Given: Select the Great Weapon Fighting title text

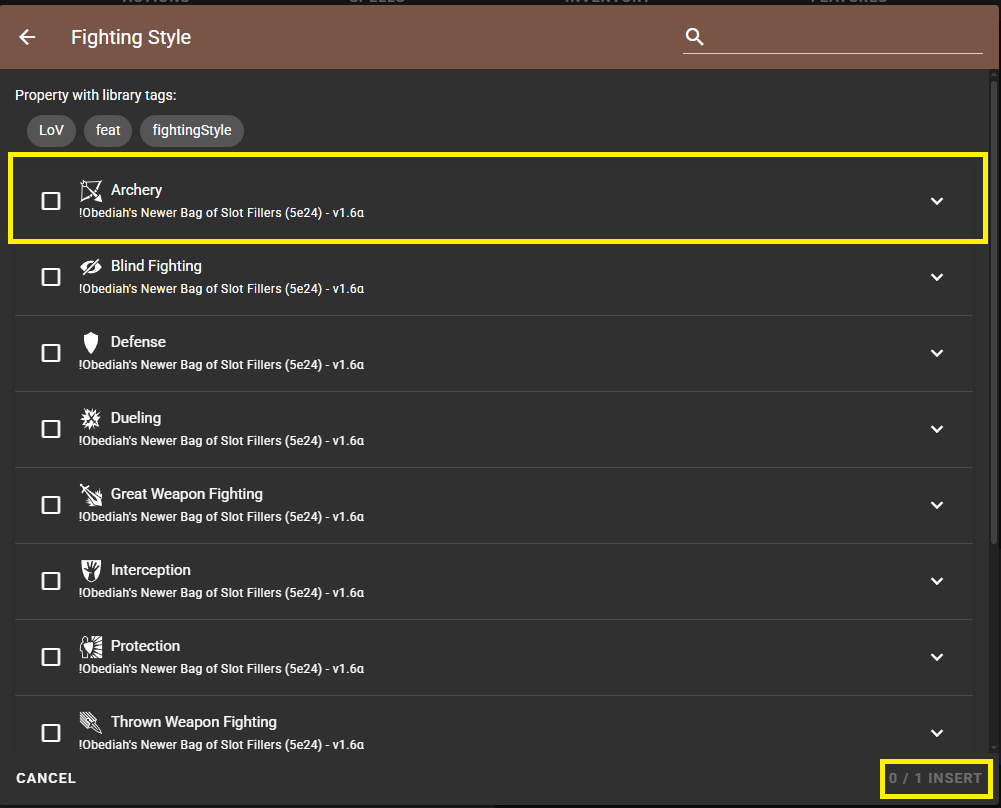Looking at the screenshot, I should [187, 494].
